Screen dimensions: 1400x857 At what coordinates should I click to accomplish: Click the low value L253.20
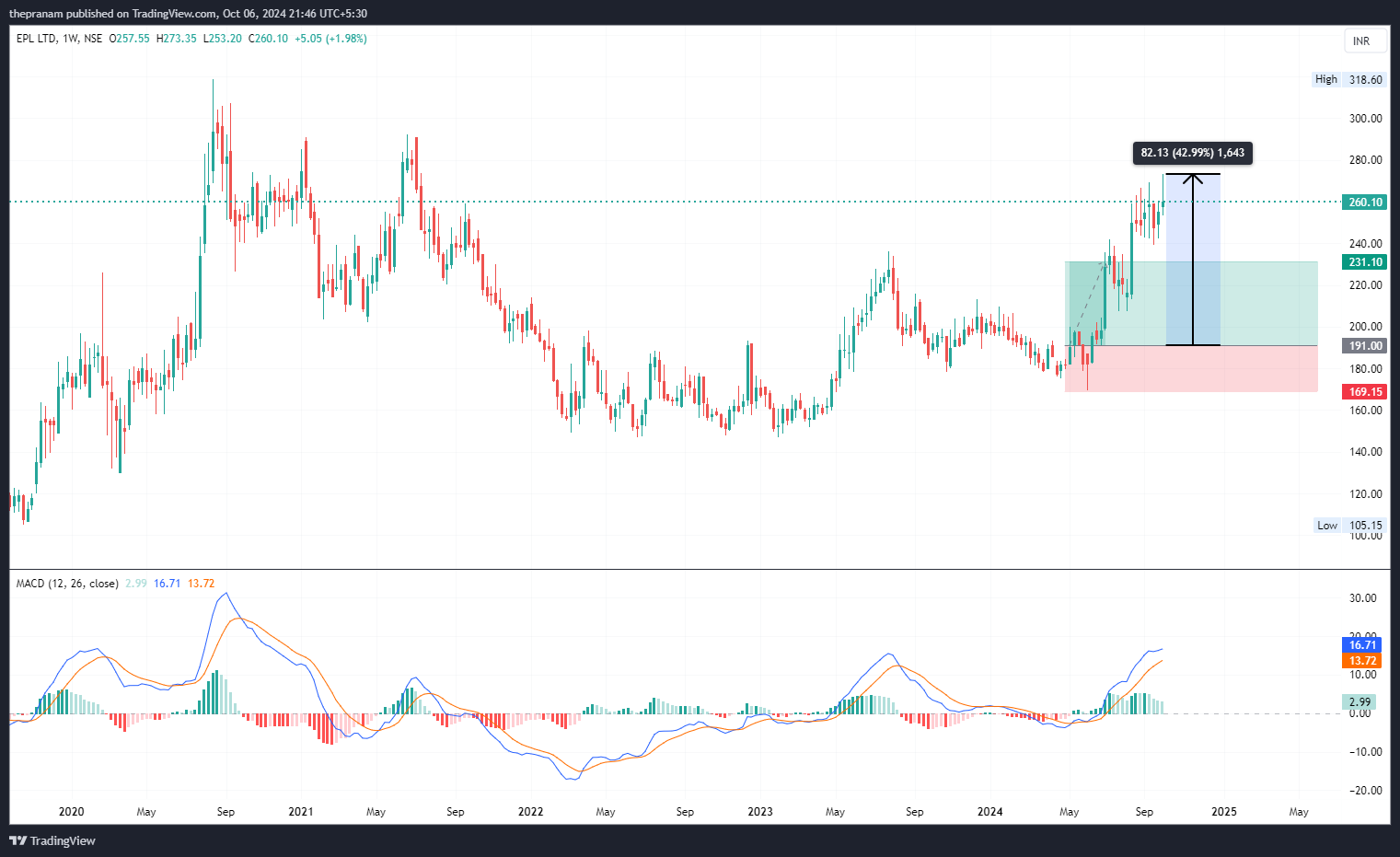(222, 39)
